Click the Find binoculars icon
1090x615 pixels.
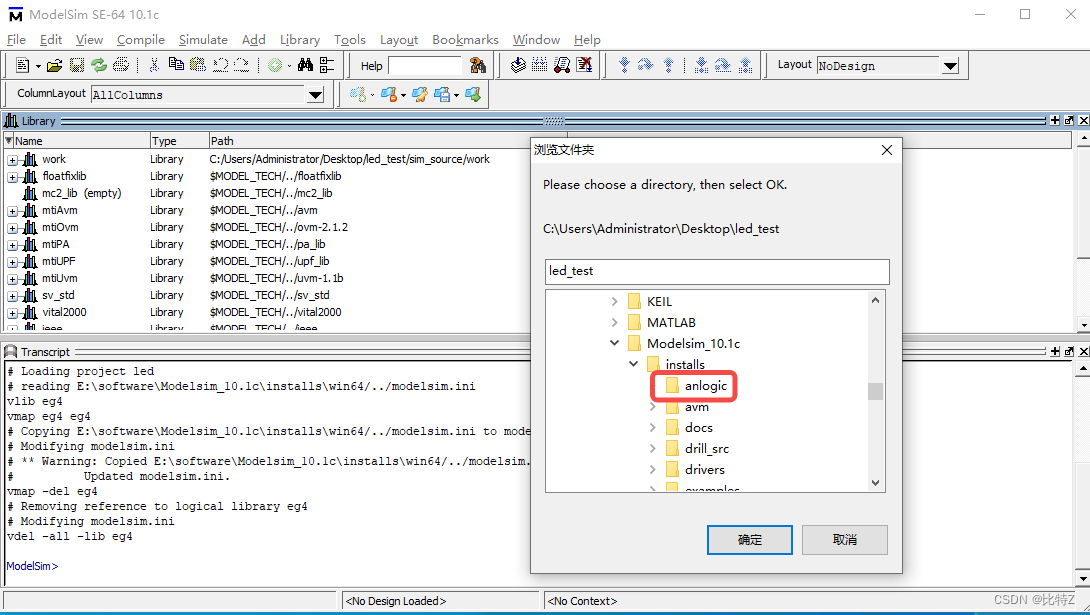click(304, 64)
